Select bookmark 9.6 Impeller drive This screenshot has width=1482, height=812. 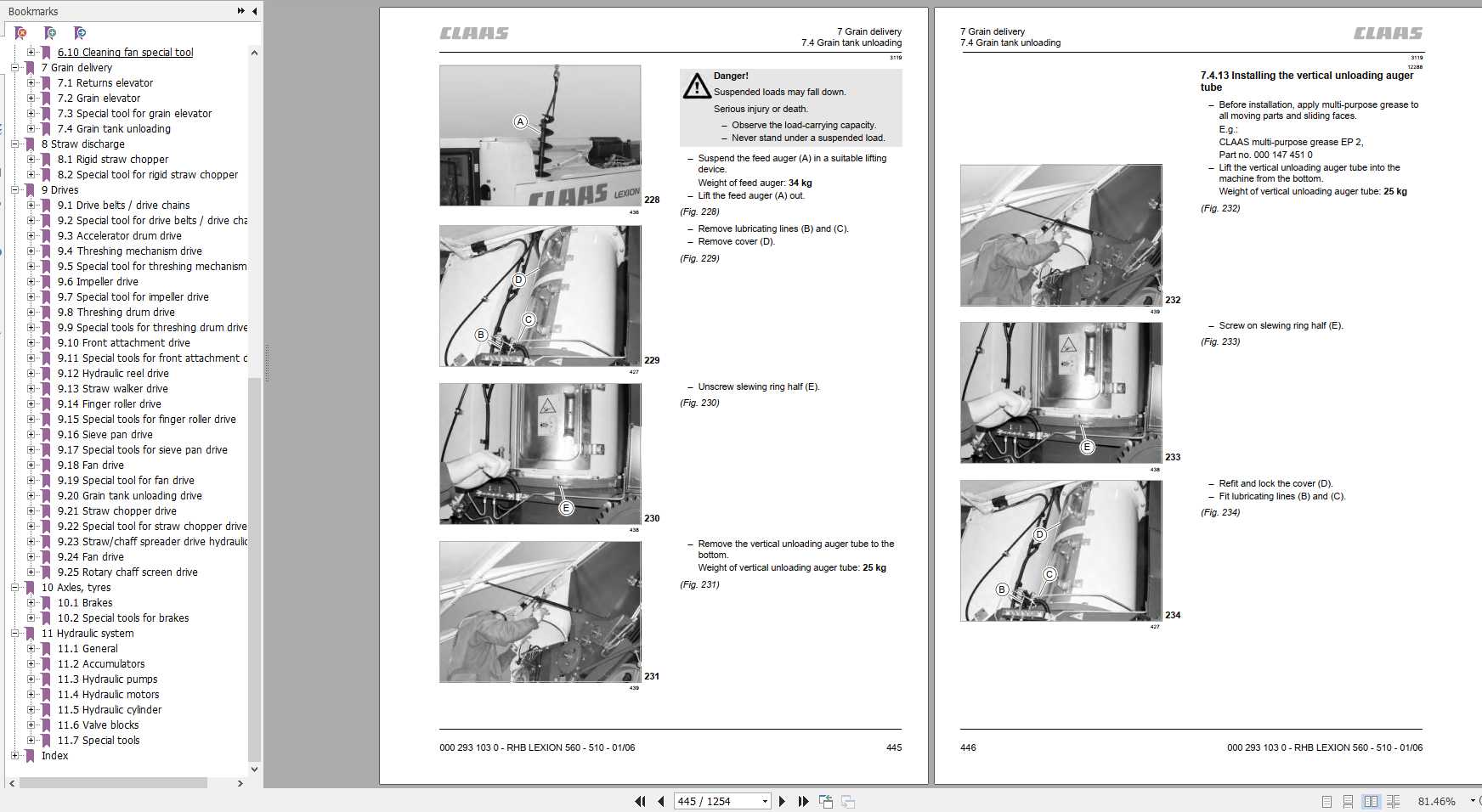point(98,282)
